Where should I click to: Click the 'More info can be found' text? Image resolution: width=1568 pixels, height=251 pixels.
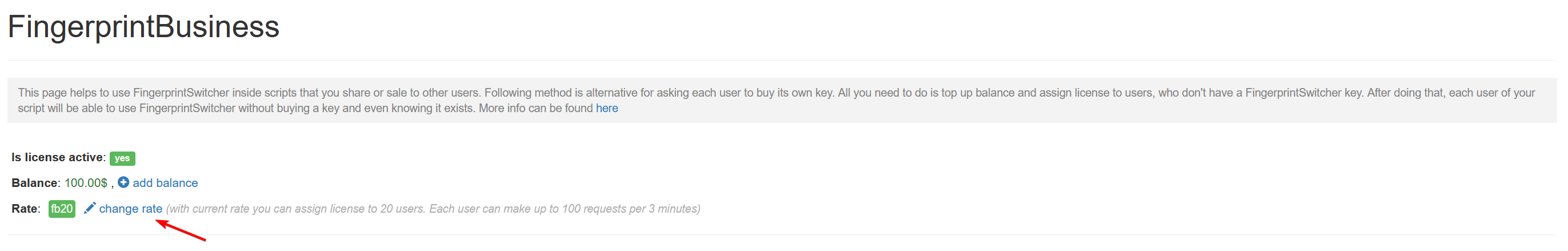click(535, 109)
